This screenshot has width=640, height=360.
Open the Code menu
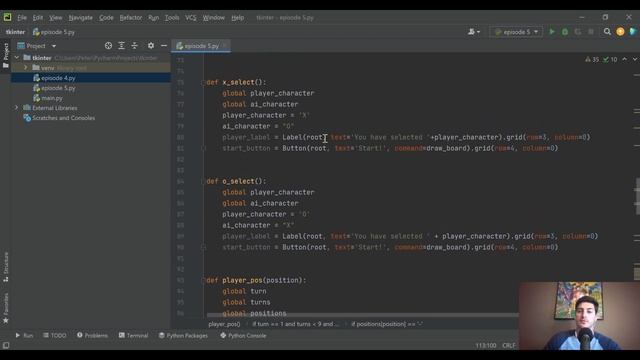(x=106, y=18)
